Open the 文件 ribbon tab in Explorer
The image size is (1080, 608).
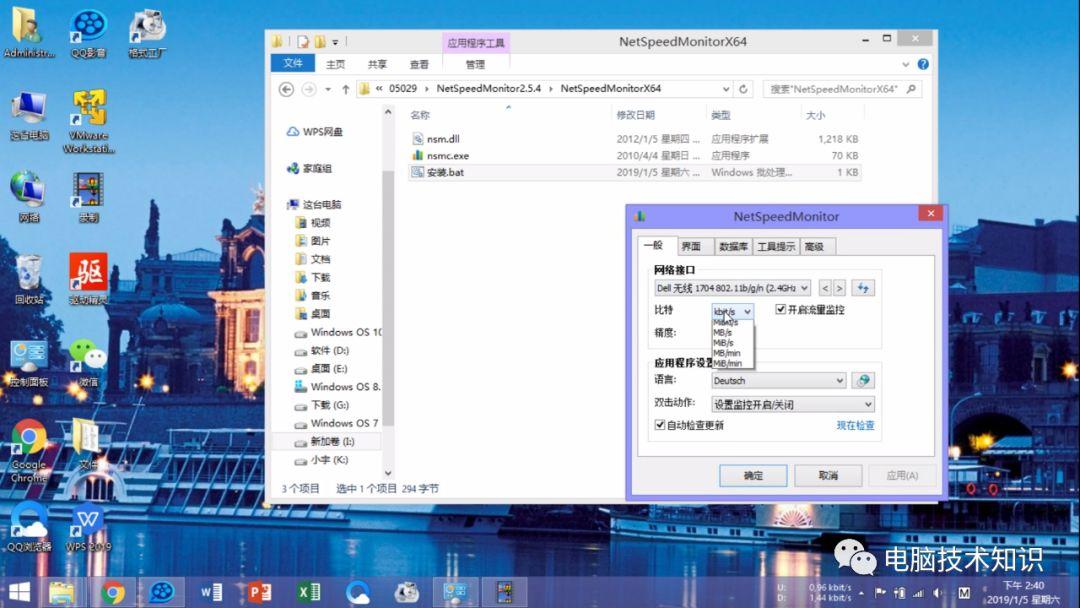[x=293, y=63]
